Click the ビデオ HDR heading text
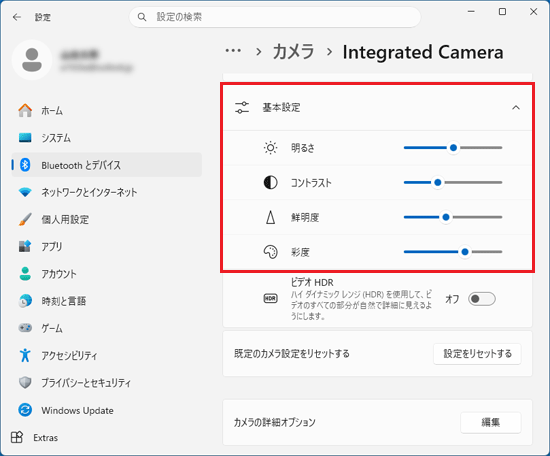Image resolution: width=550 pixels, height=456 pixels. pyautogui.click(x=312, y=282)
